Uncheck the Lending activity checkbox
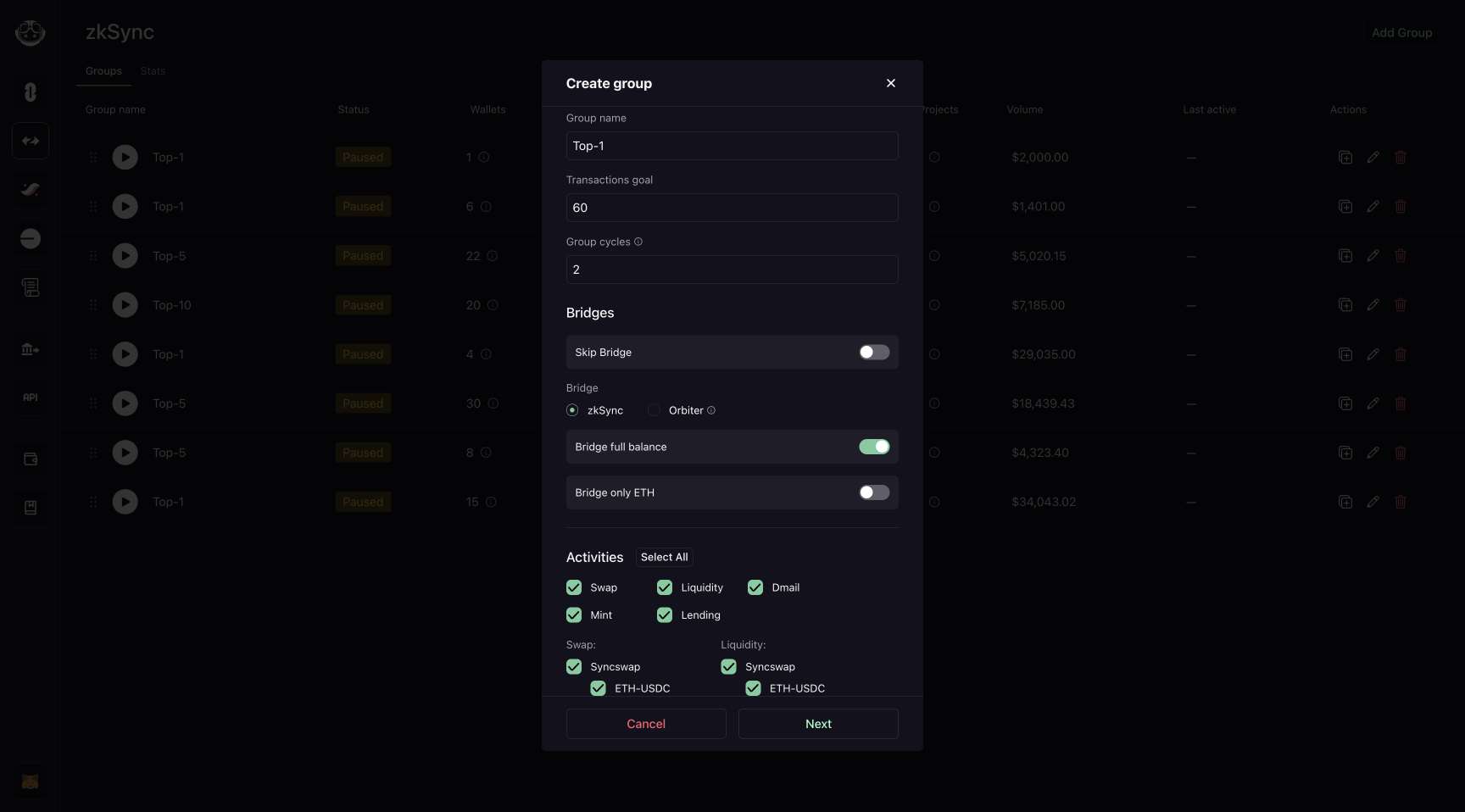Screen dimensions: 1465x812 665,615
